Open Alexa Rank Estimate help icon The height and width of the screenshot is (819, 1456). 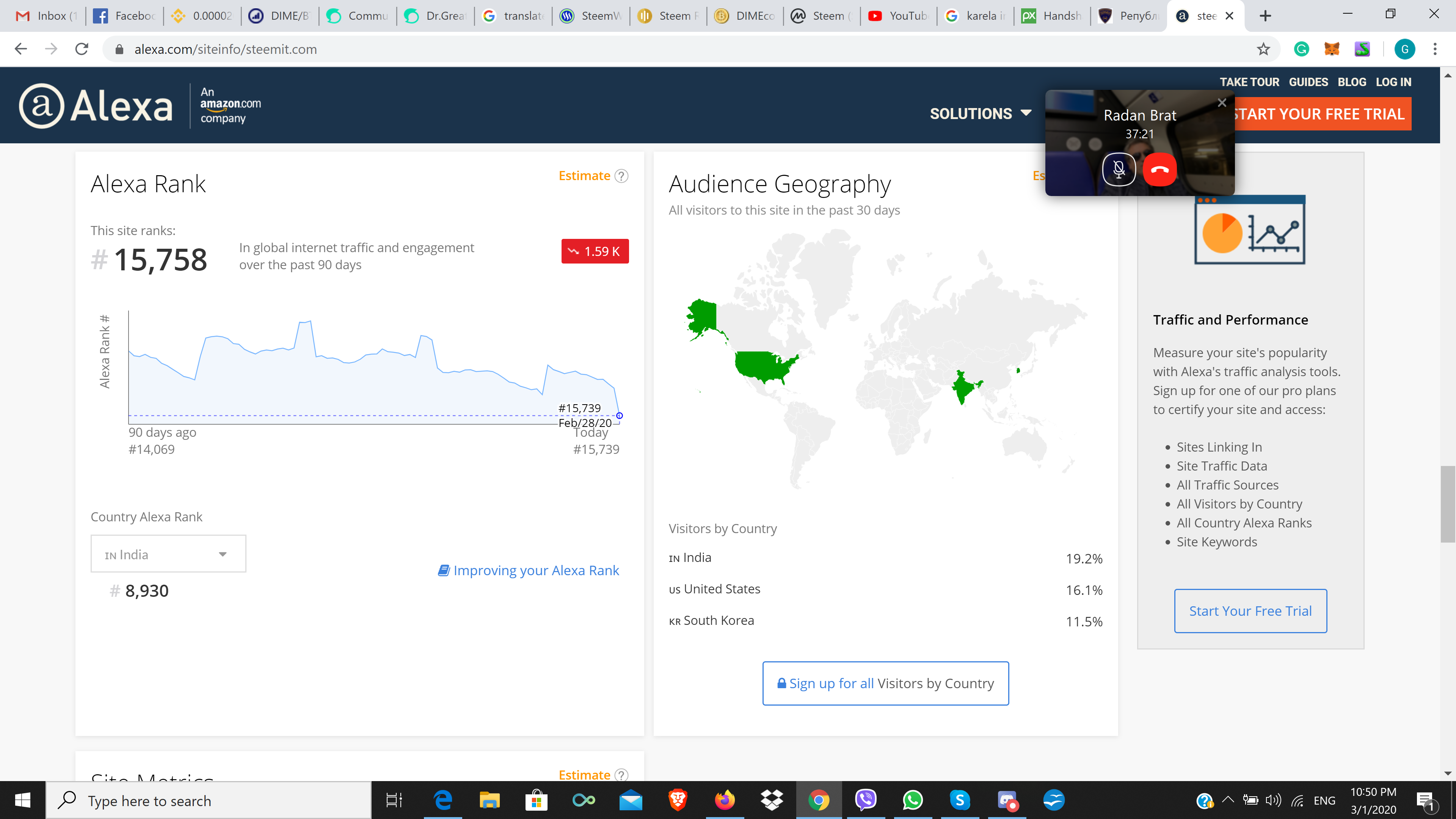click(621, 176)
